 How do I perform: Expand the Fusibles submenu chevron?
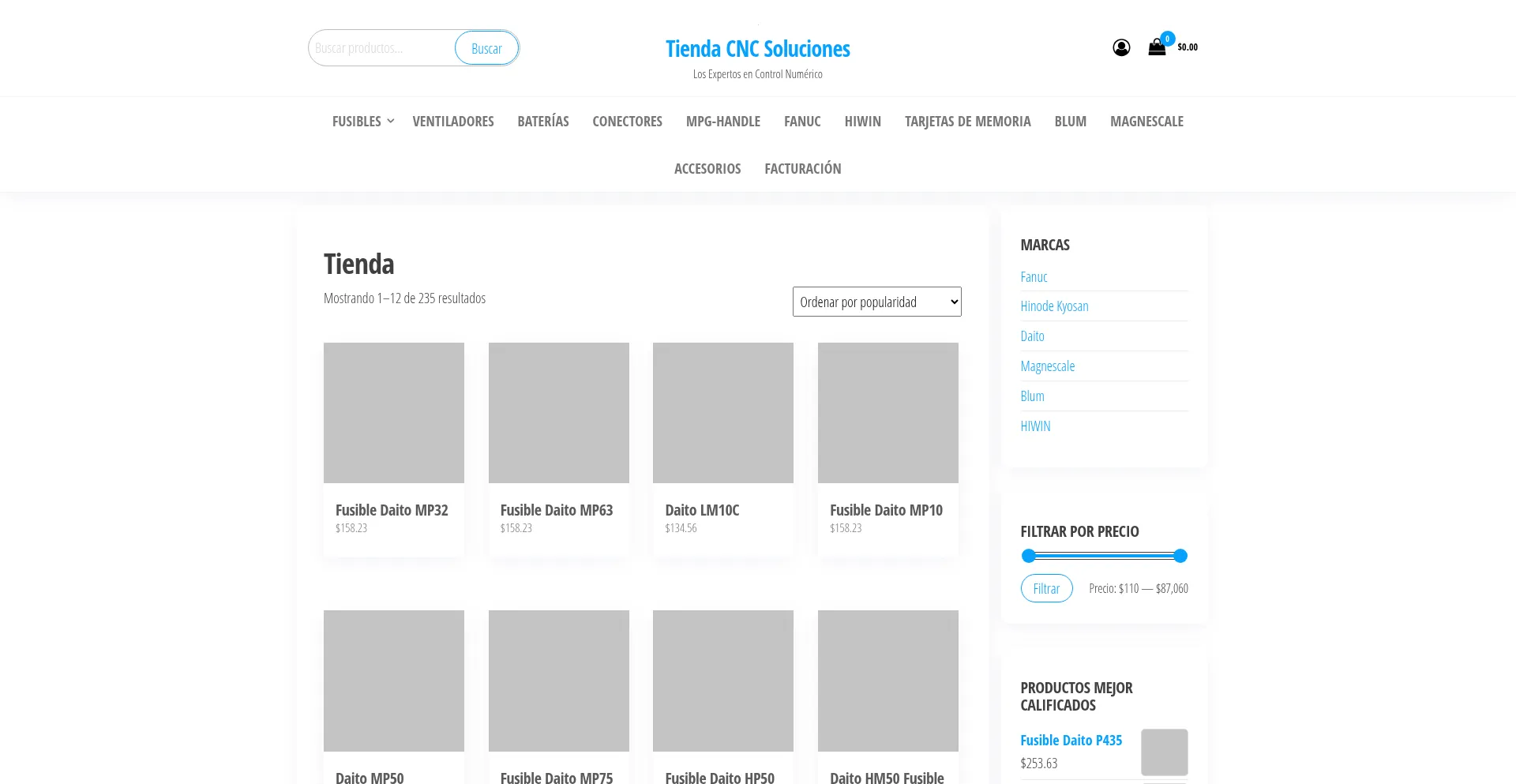point(390,121)
